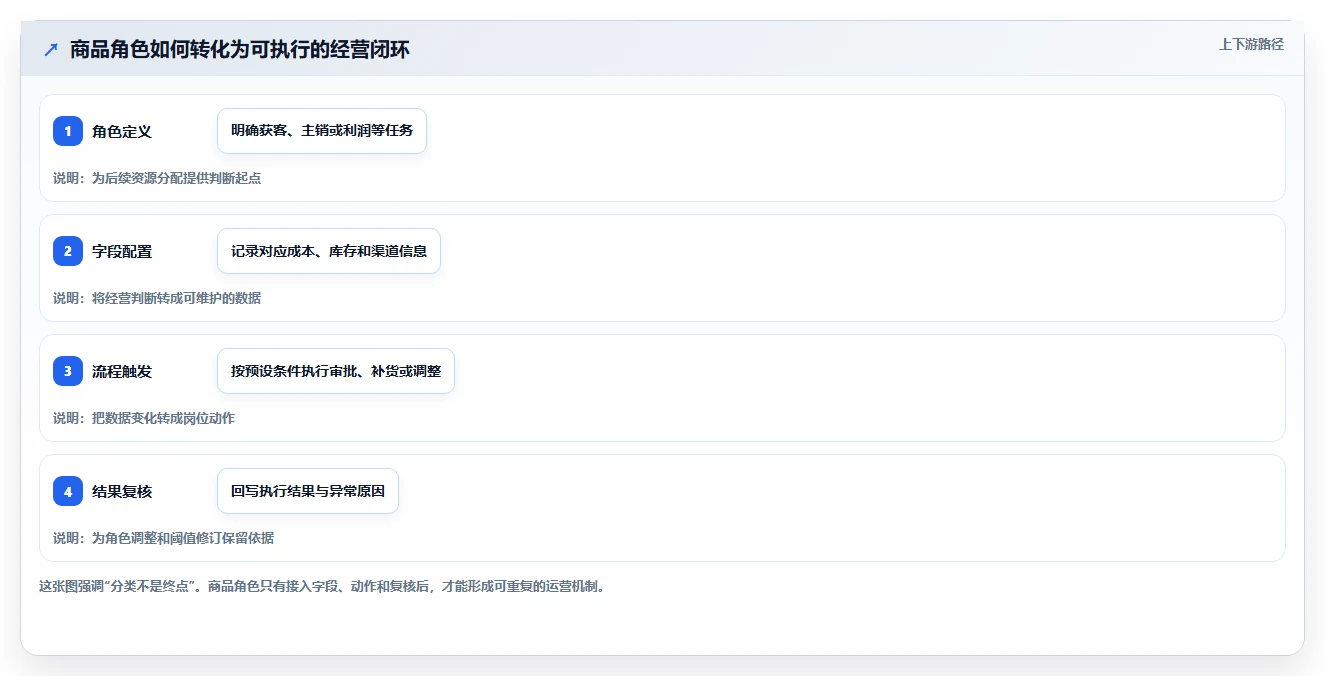The image size is (1325, 676).
Task: Click the 上下游路径 label
Action: (x=1251, y=44)
